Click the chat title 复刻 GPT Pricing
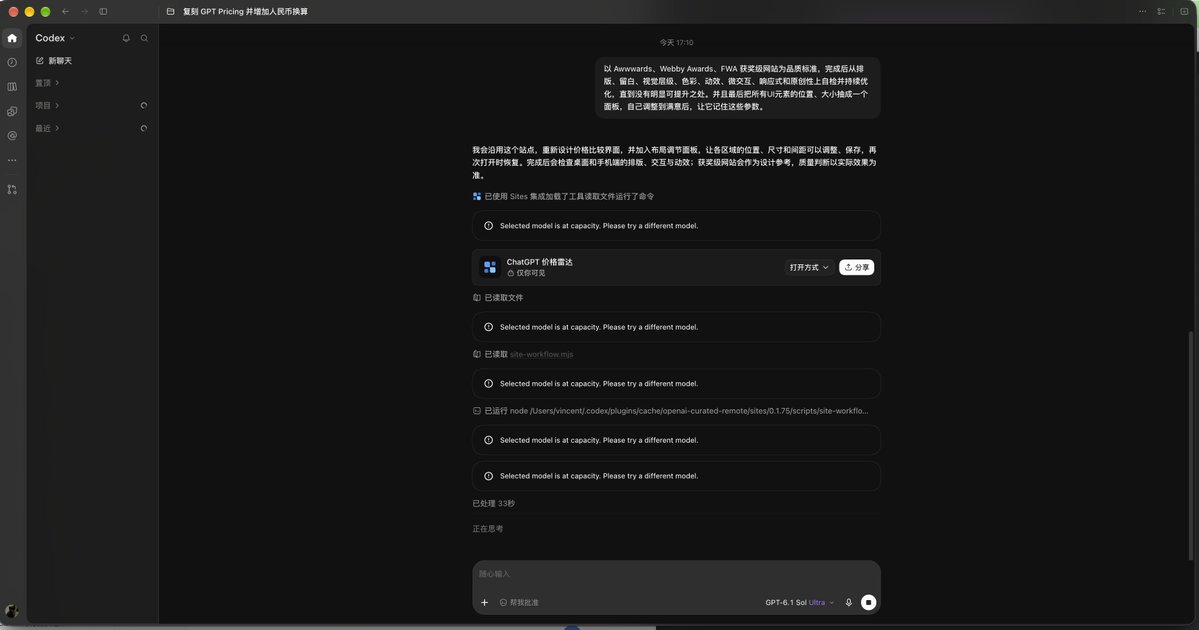The height and width of the screenshot is (630, 1199). [245, 11]
